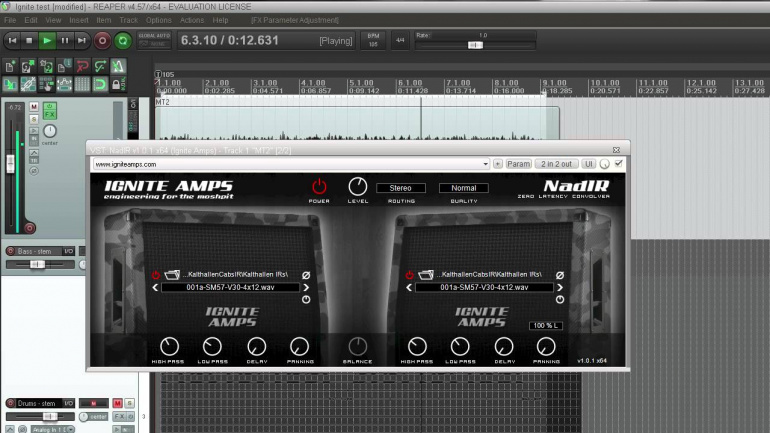Open the plugin preset dropdown
Viewport: 770px width, 433px height.
(x=484, y=163)
